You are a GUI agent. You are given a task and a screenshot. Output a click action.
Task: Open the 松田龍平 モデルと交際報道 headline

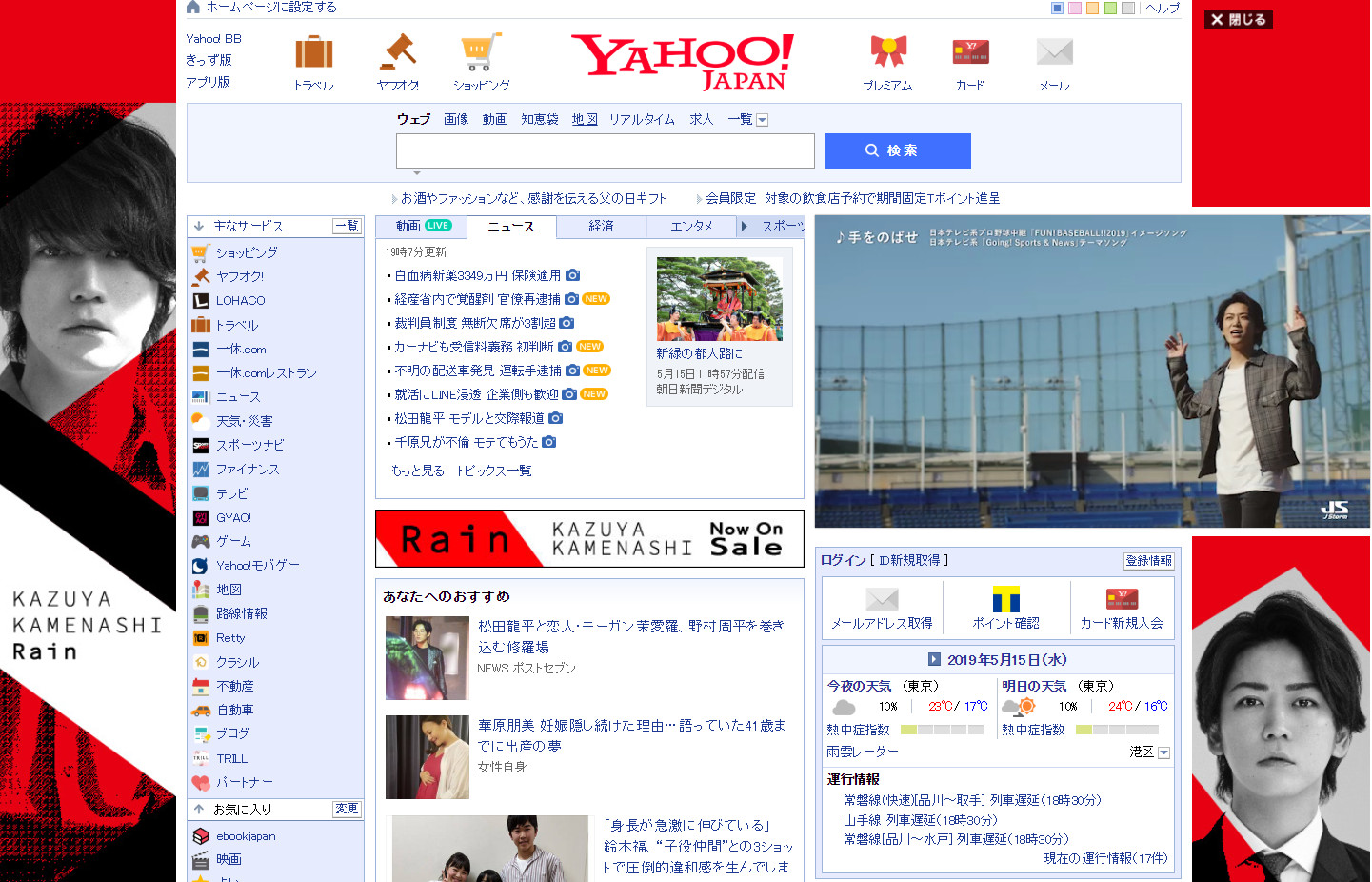469,418
